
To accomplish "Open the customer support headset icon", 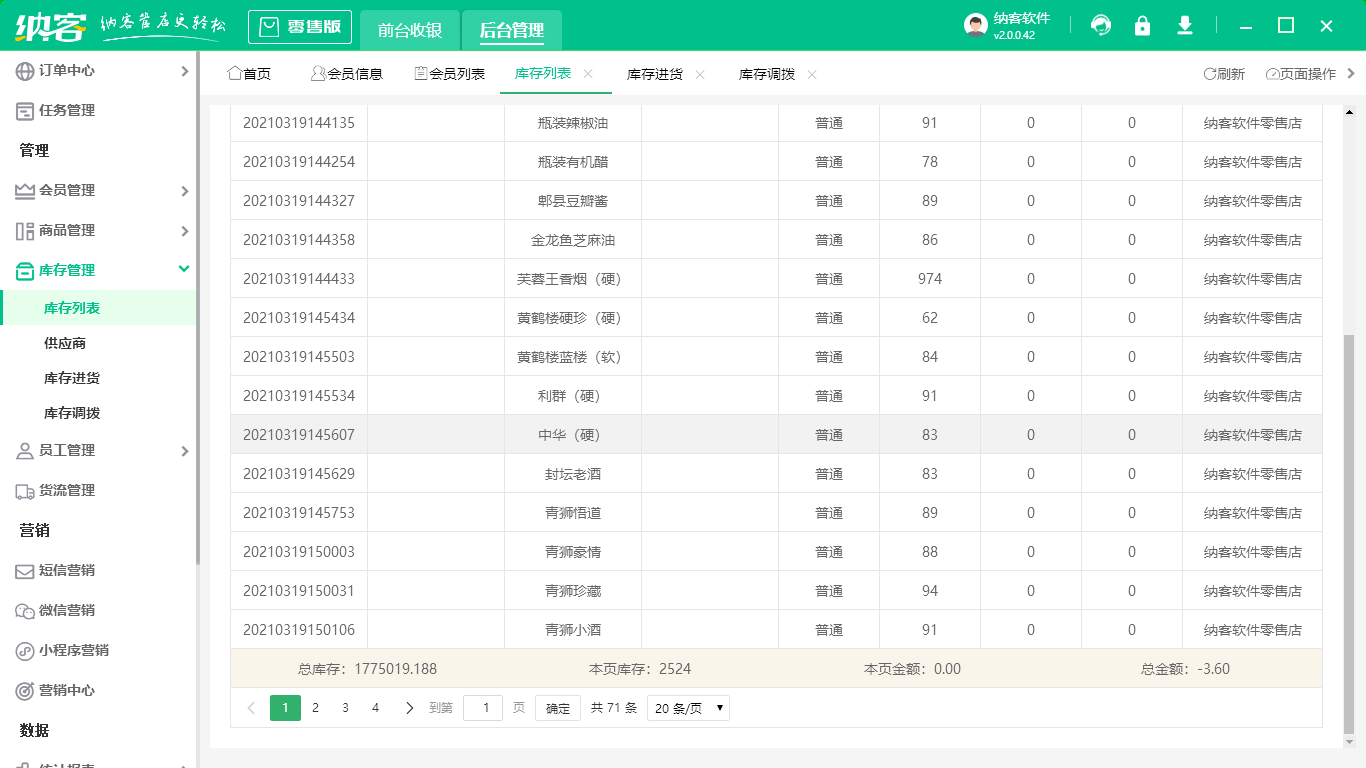I will pos(1100,25).
